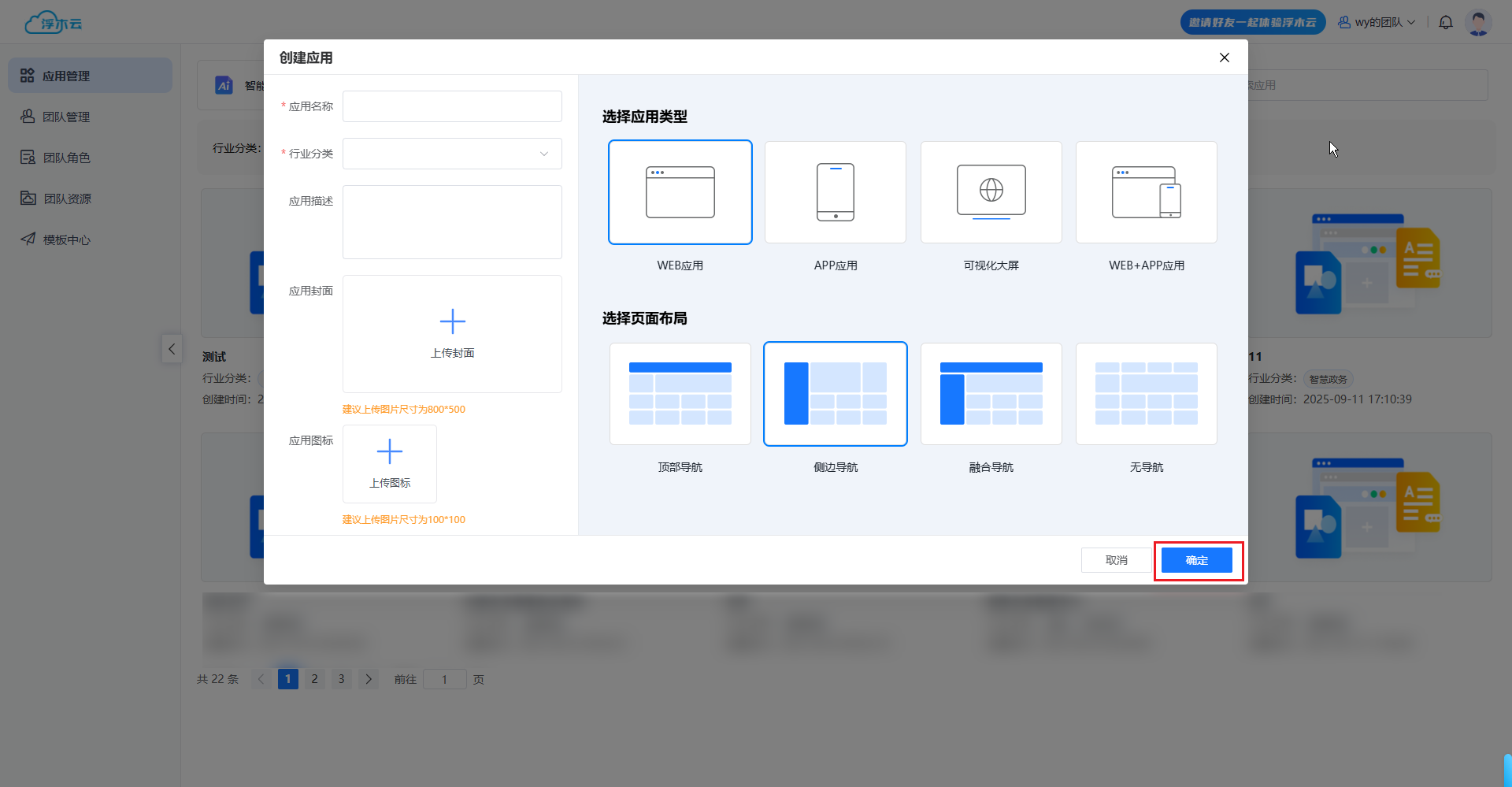Choose the 顶部导航 page layout
This screenshot has height=787, width=1512.
tap(680, 394)
